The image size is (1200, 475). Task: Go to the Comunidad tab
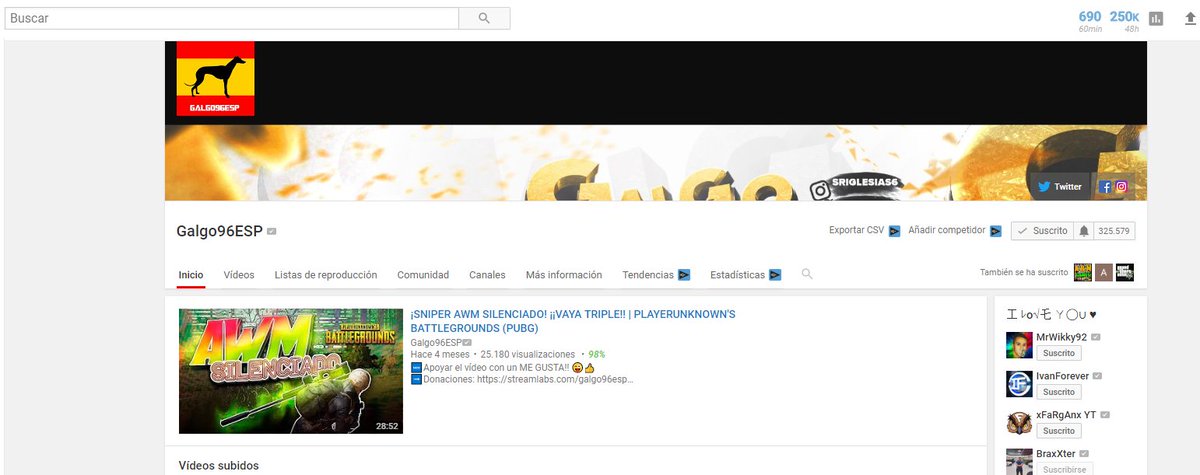[423, 275]
